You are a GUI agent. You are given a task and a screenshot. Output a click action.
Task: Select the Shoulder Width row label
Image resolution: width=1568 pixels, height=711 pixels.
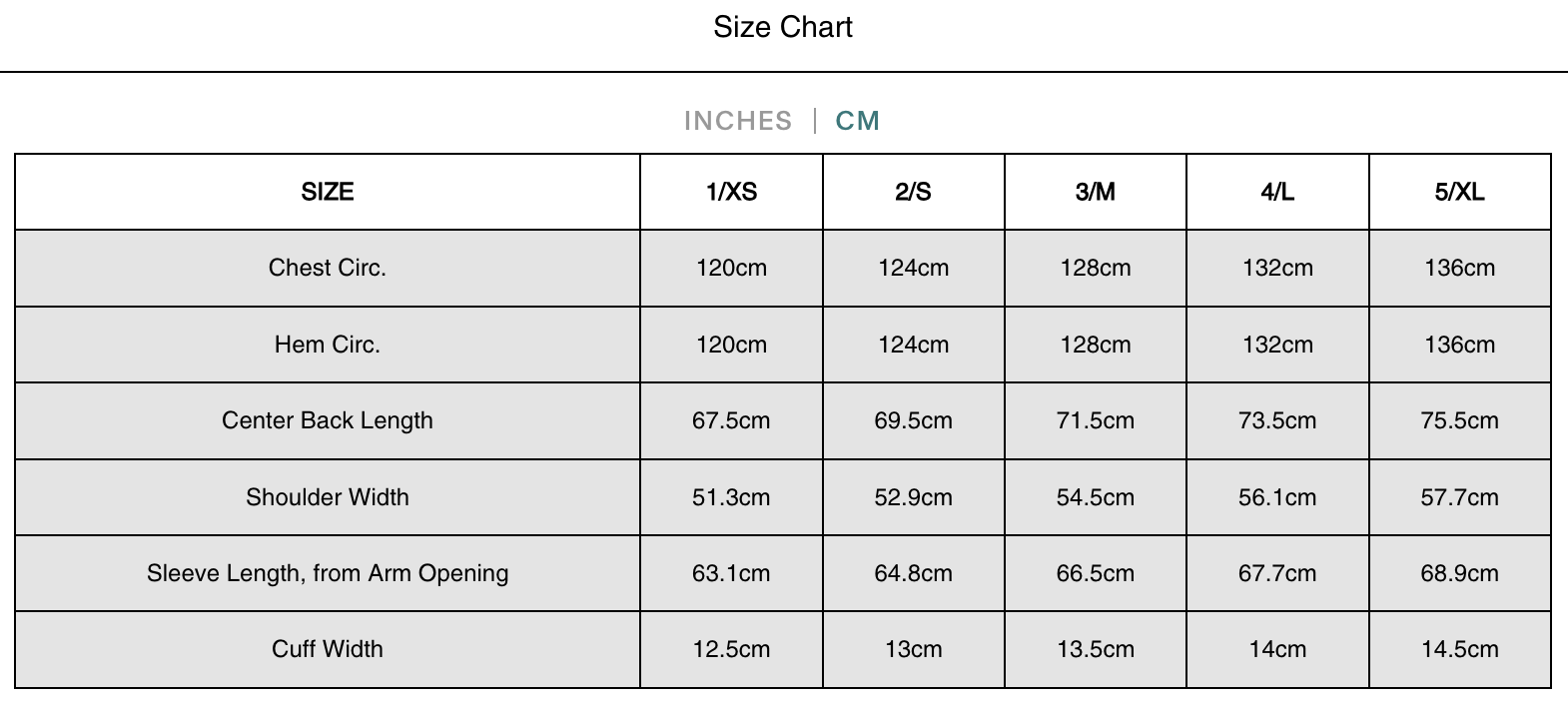tap(328, 497)
